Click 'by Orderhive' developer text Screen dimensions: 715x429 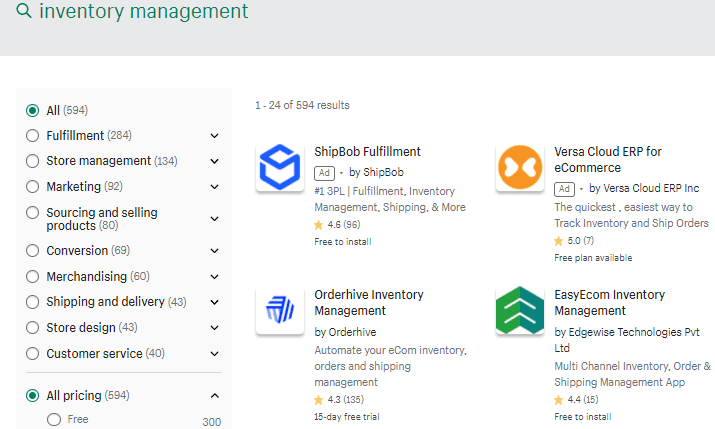point(345,332)
